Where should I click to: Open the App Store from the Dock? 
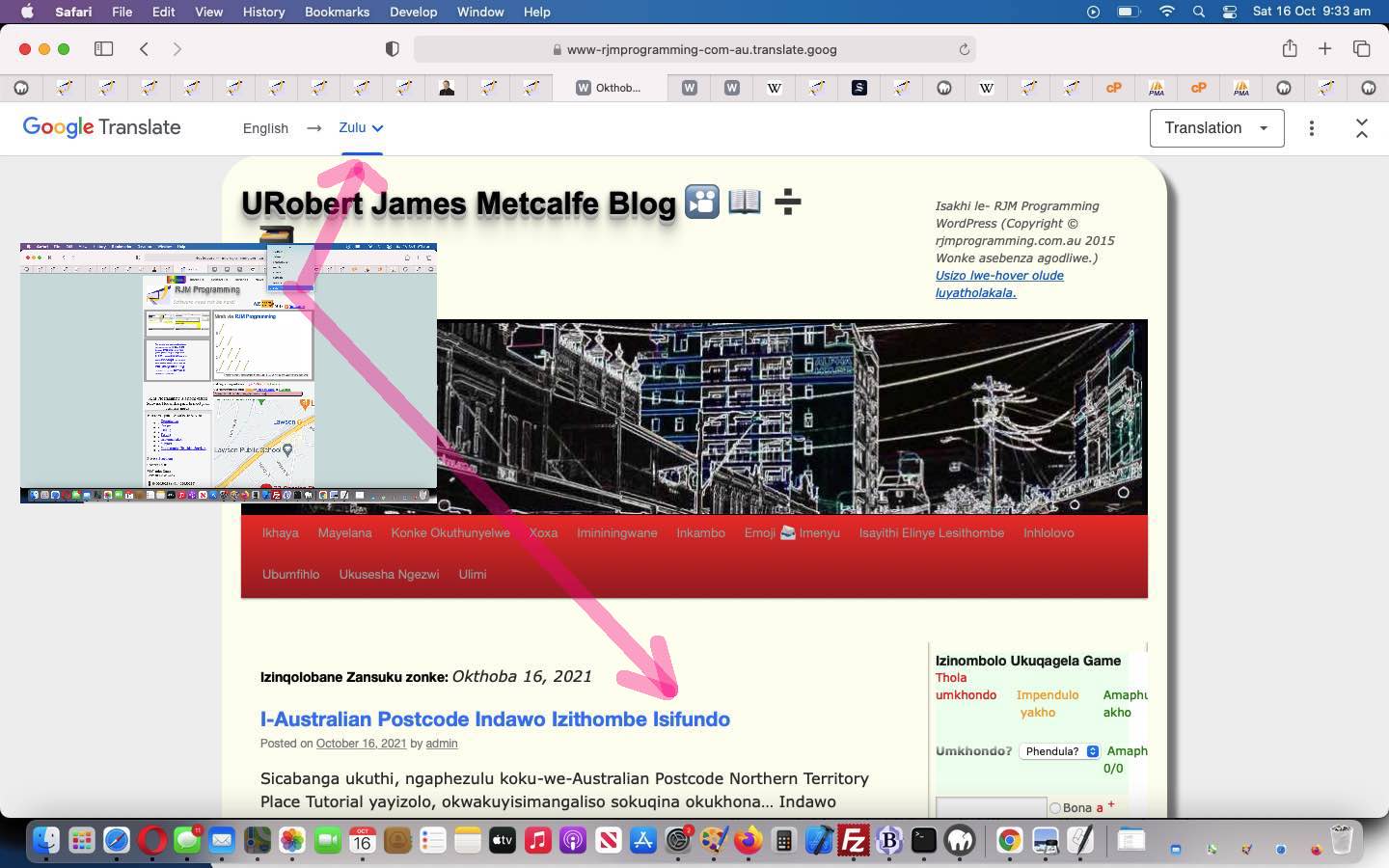(x=643, y=841)
